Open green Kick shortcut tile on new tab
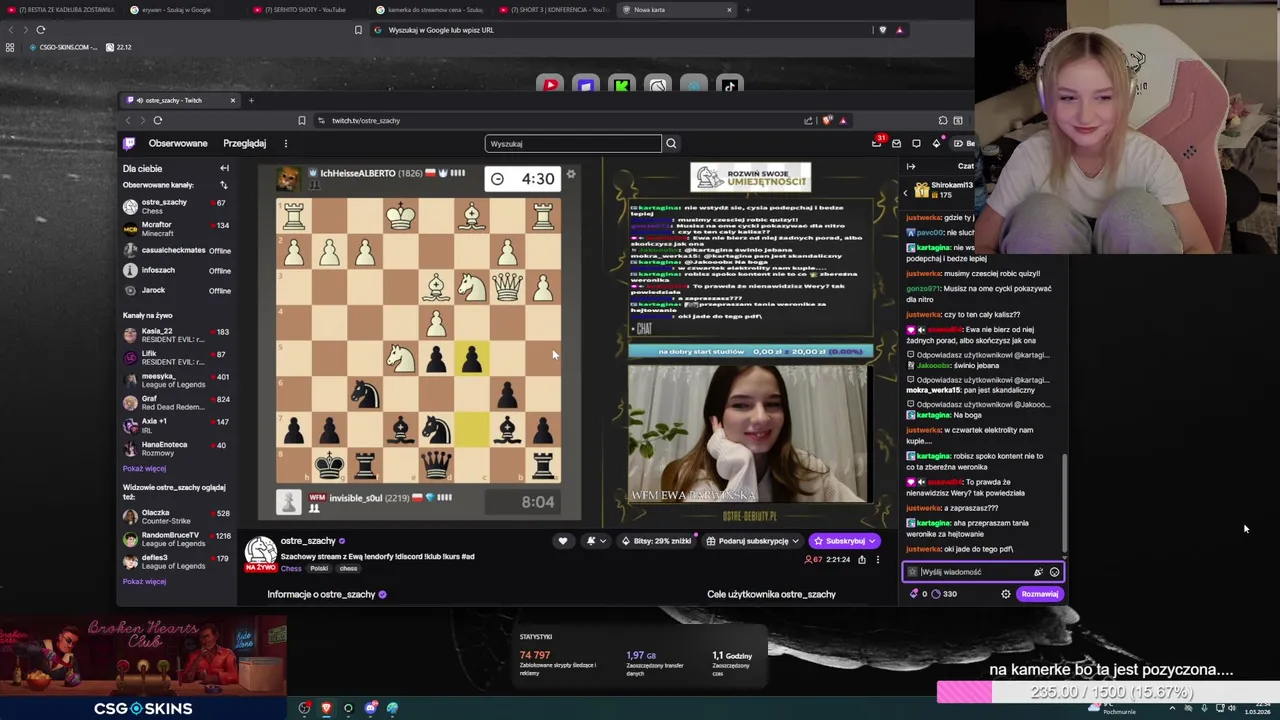The width and height of the screenshot is (1280, 720). point(622,86)
